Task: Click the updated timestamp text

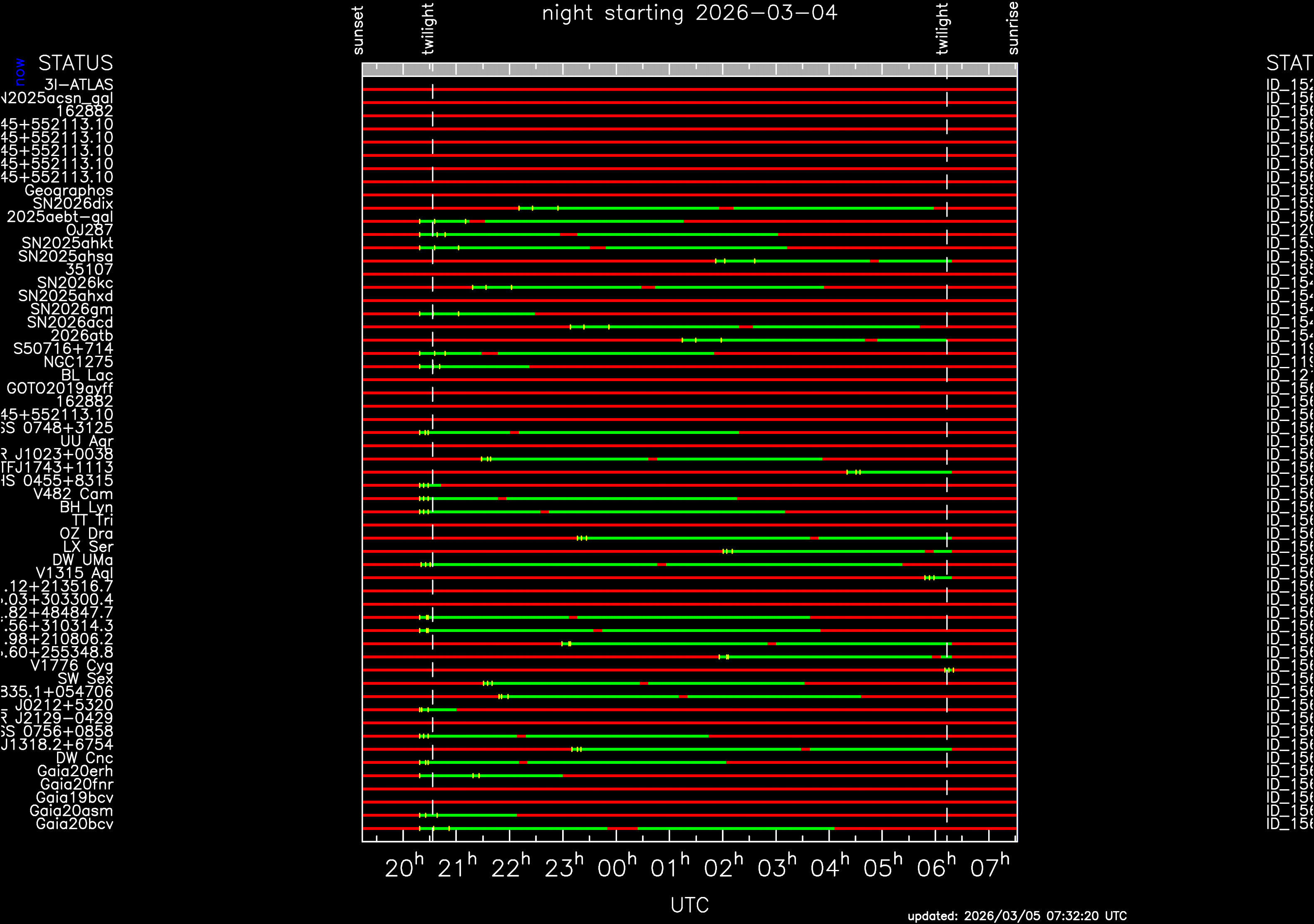Action: (x=1016, y=915)
